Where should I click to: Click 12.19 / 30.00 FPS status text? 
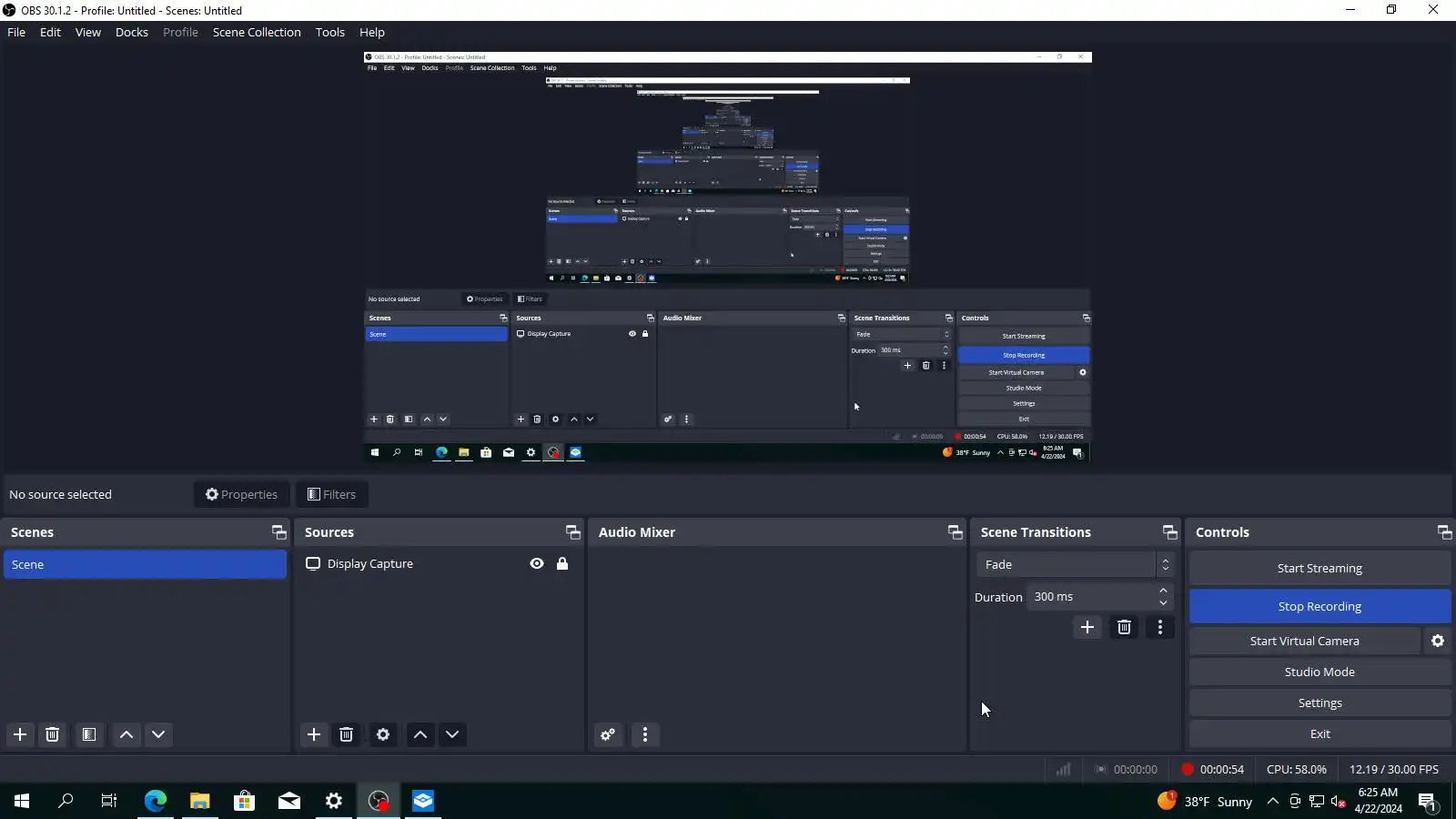click(x=1394, y=770)
